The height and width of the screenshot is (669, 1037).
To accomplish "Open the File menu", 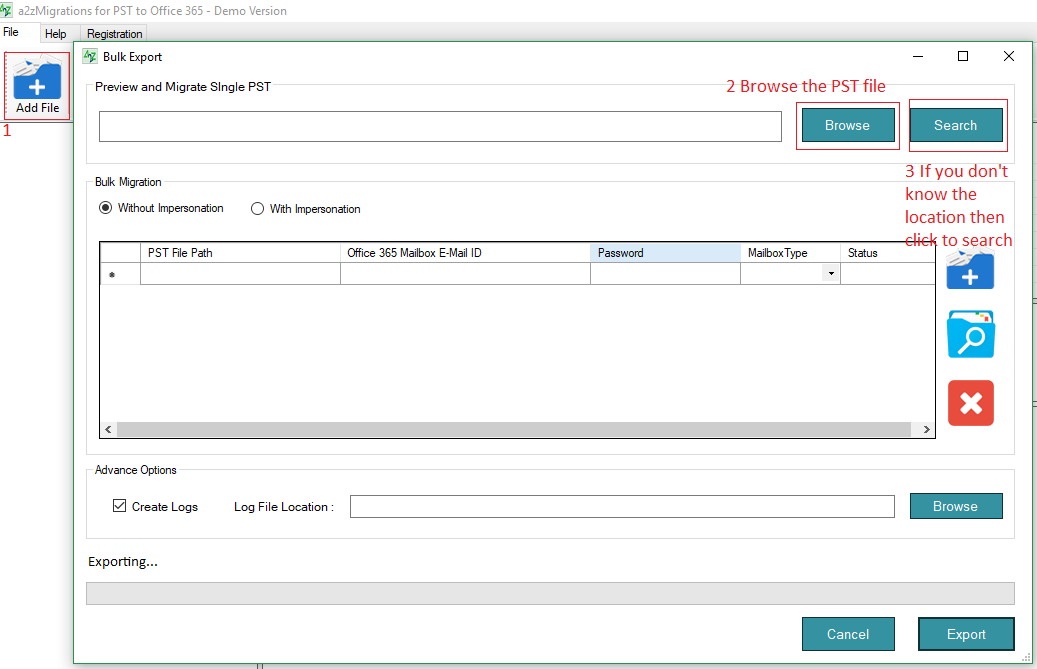I will click(x=11, y=32).
